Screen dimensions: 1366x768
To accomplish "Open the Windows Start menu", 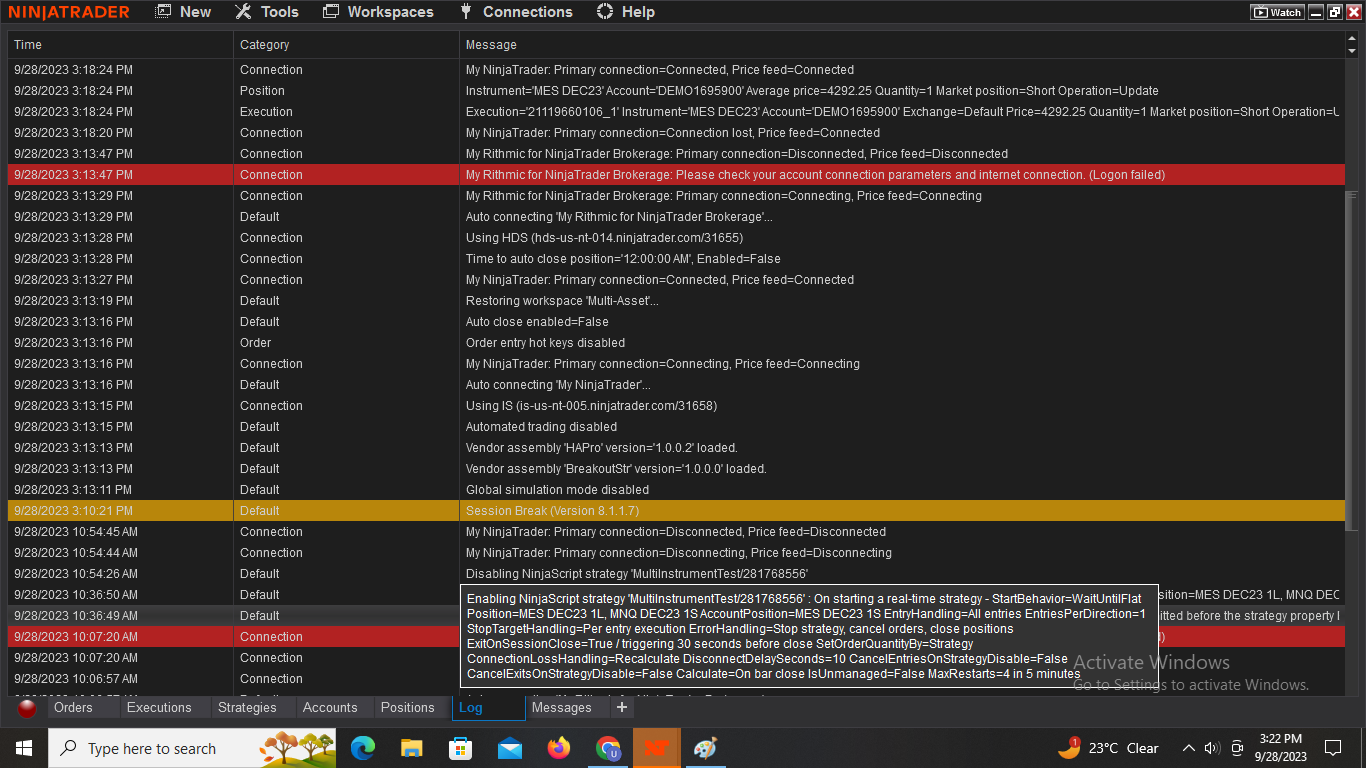I will tap(23, 748).
